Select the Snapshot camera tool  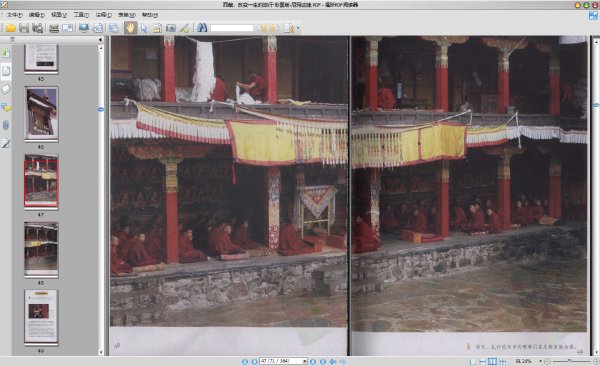click(x=171, y=28)
